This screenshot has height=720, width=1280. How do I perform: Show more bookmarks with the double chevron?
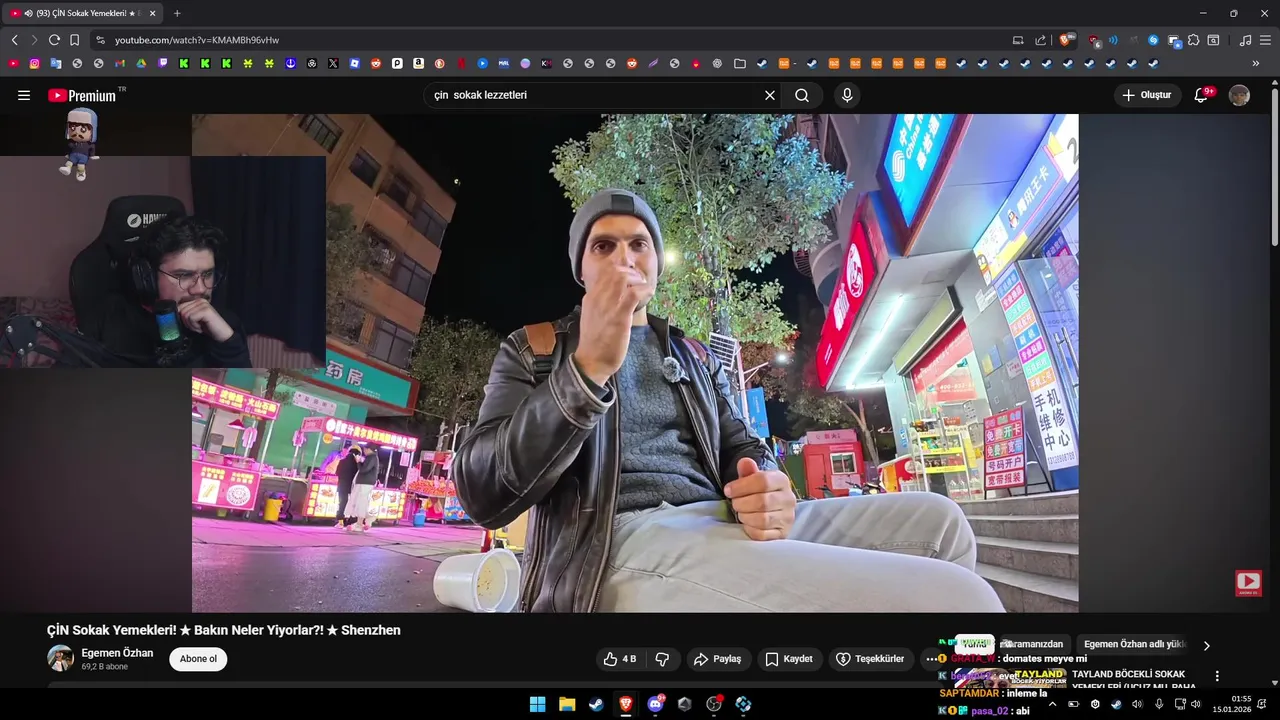coord(1256,63)
